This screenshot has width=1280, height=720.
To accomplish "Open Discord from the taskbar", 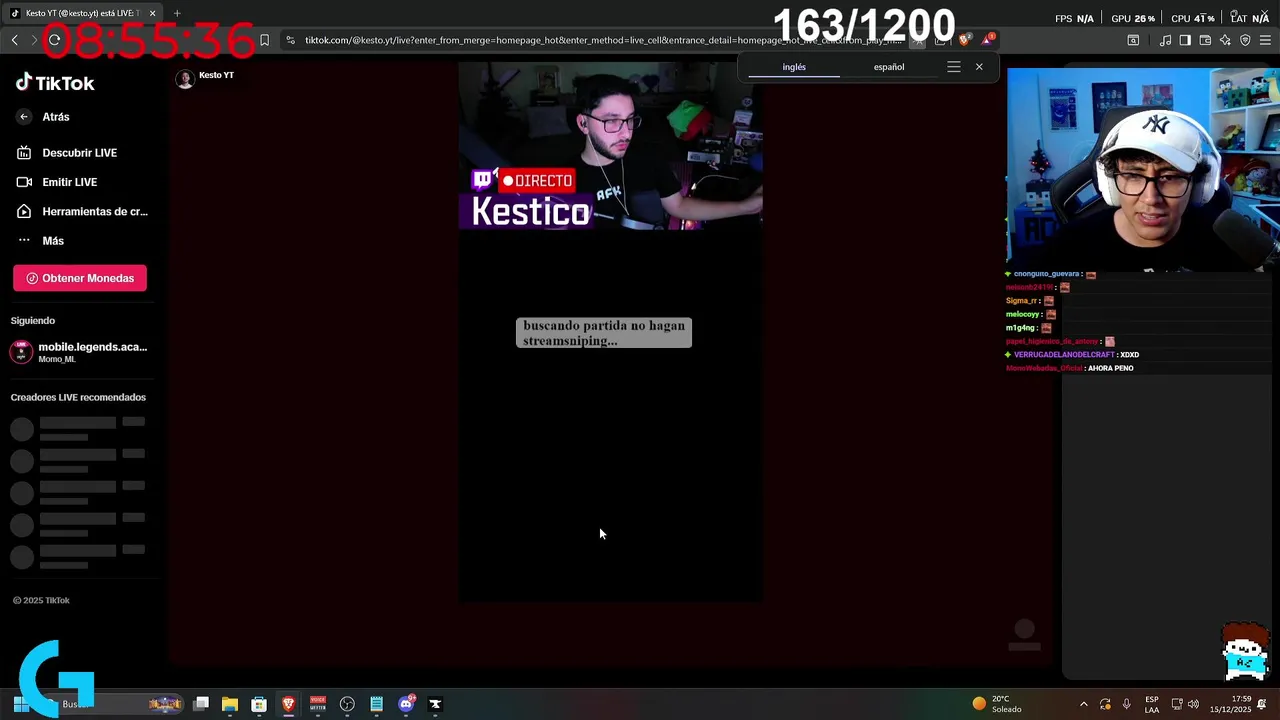I will [x=406, y=704].
